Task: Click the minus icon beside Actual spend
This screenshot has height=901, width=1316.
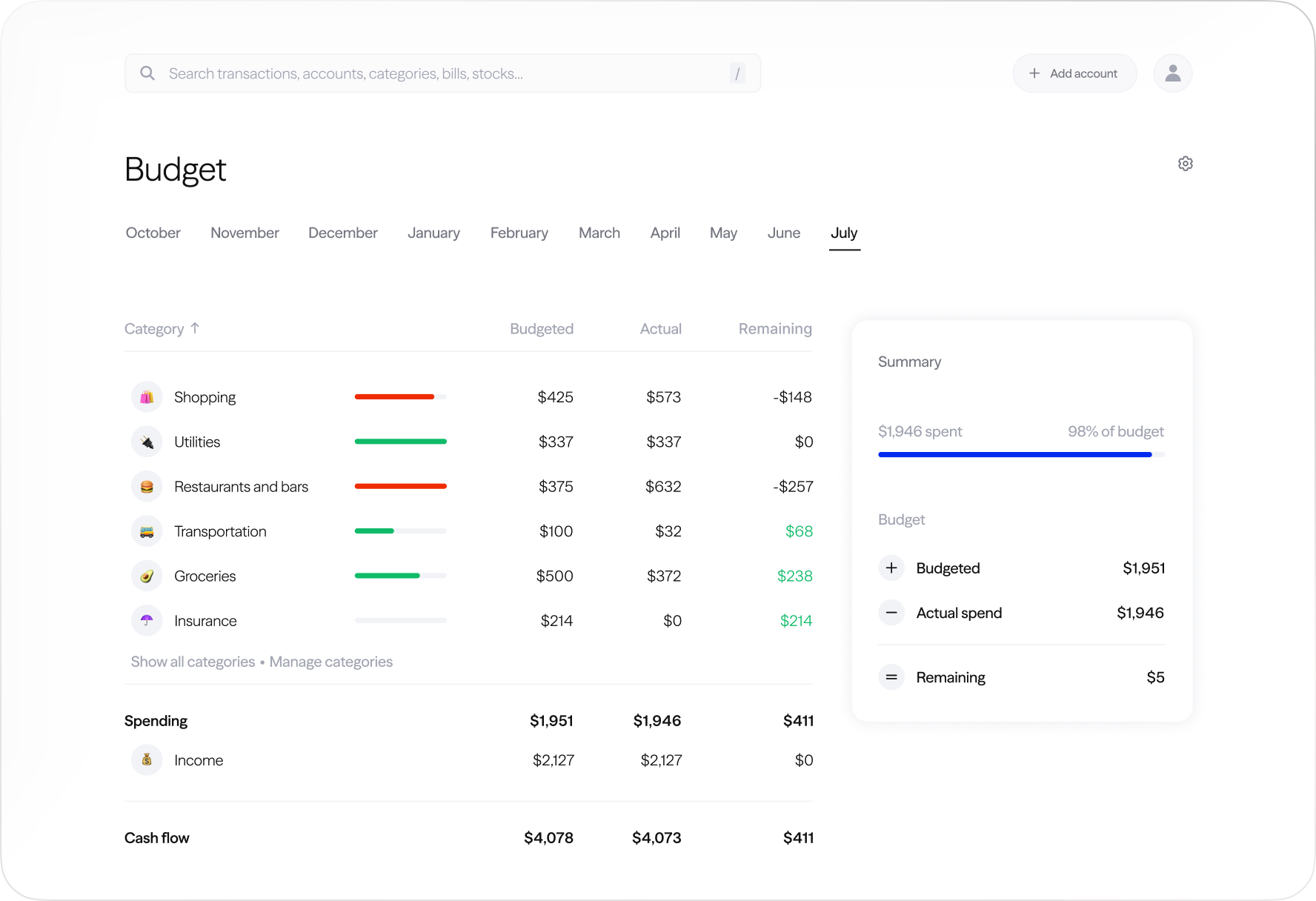Action: tap(891, 613)
